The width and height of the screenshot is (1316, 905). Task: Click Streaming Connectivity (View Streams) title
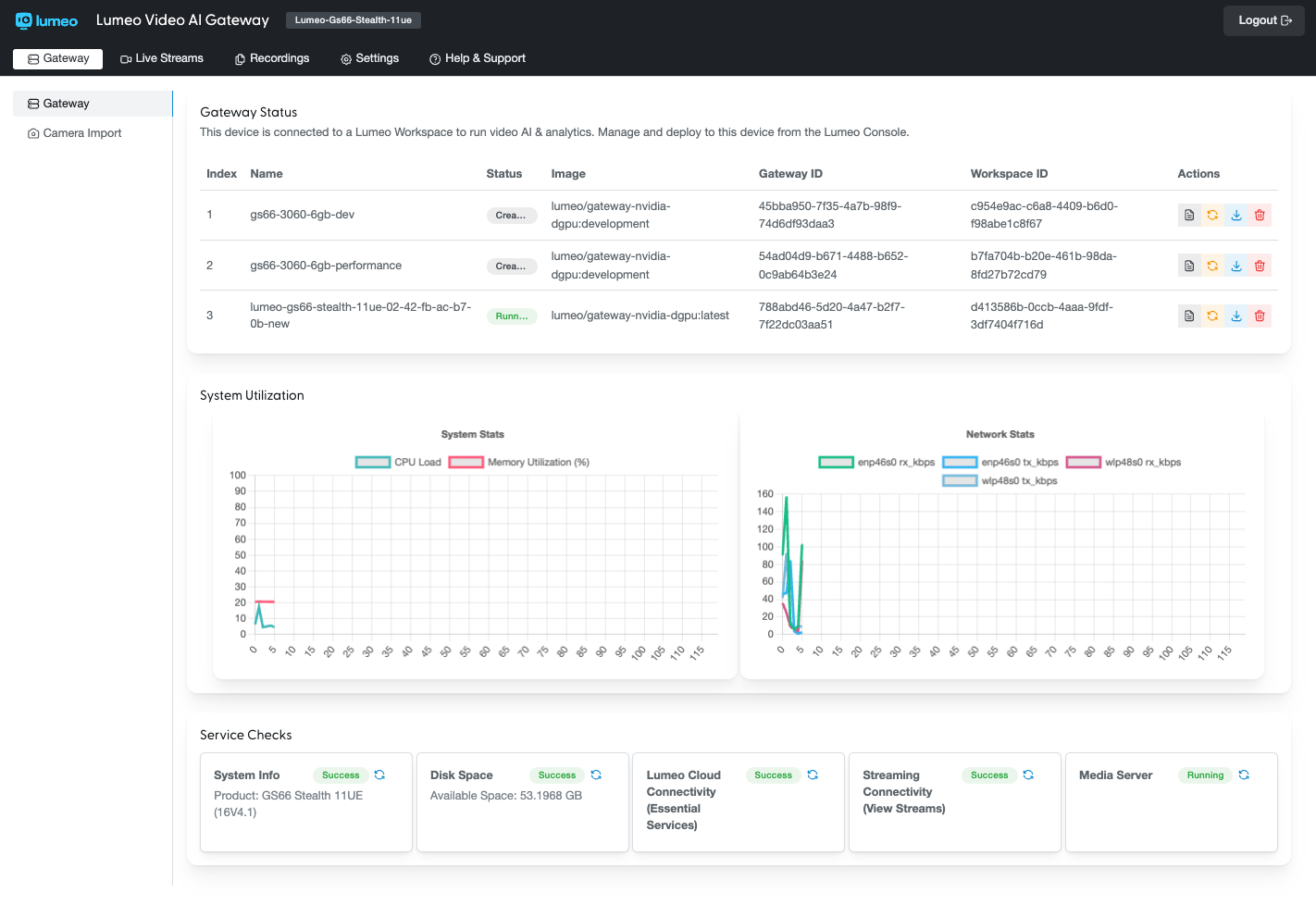point(904,792)
